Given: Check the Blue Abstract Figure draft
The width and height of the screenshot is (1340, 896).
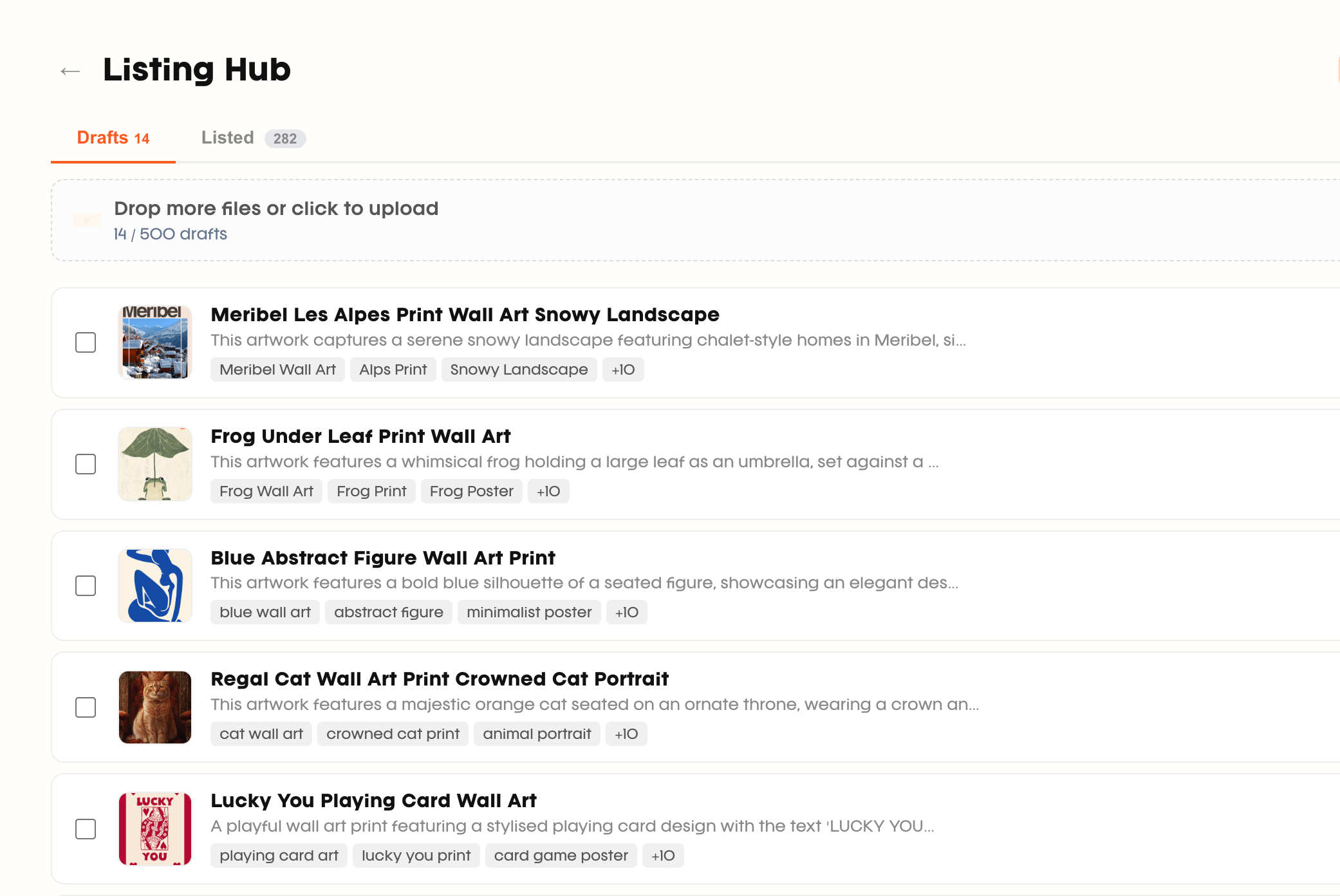Looking at the screenshot, I should click(86, 586).
